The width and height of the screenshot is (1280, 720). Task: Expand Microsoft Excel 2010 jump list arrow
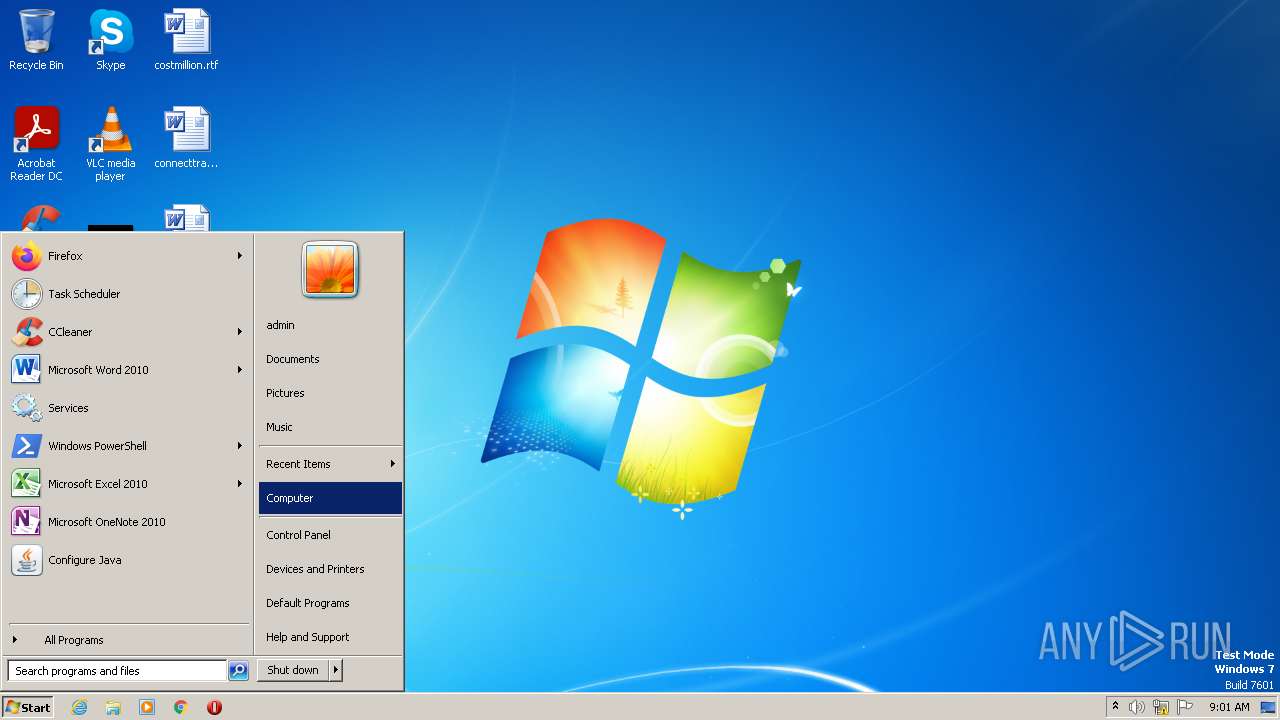click(240, 484)
